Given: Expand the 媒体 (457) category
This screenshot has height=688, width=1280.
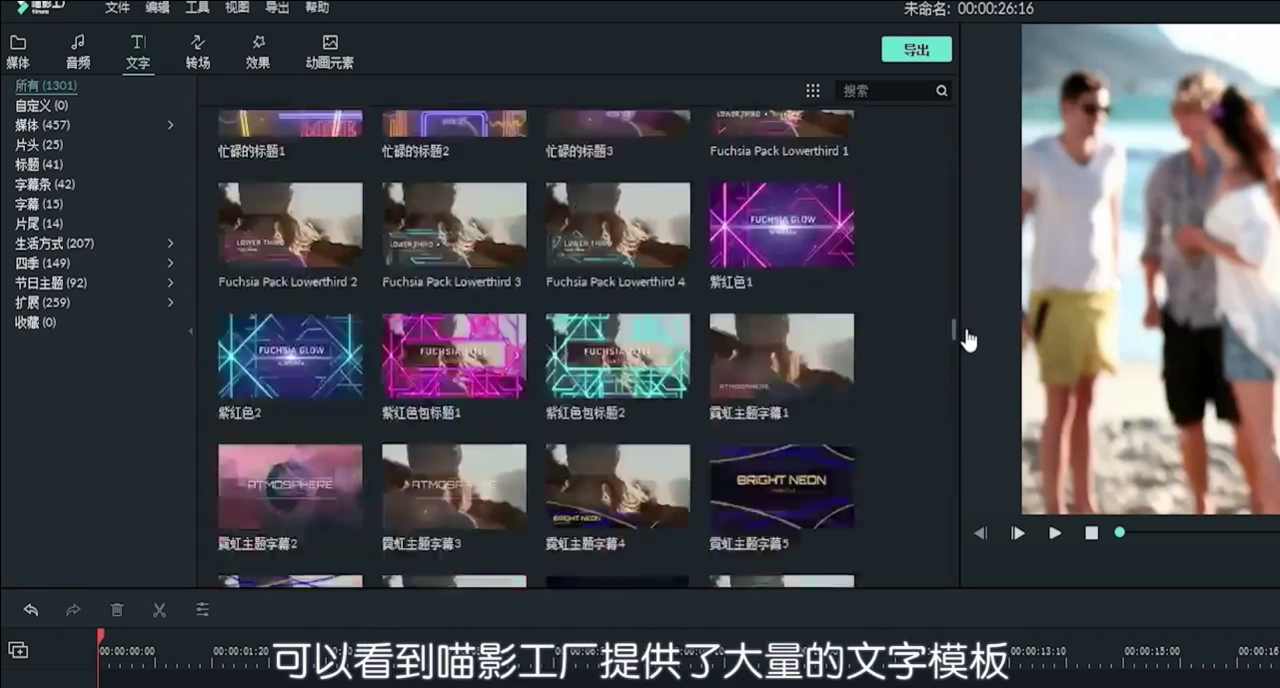Looking at the screenshot, I should (170, 124).
